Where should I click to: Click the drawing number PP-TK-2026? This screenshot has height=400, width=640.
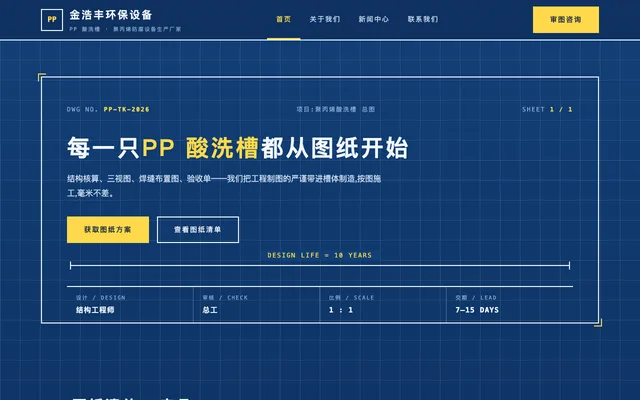(126, 109)
